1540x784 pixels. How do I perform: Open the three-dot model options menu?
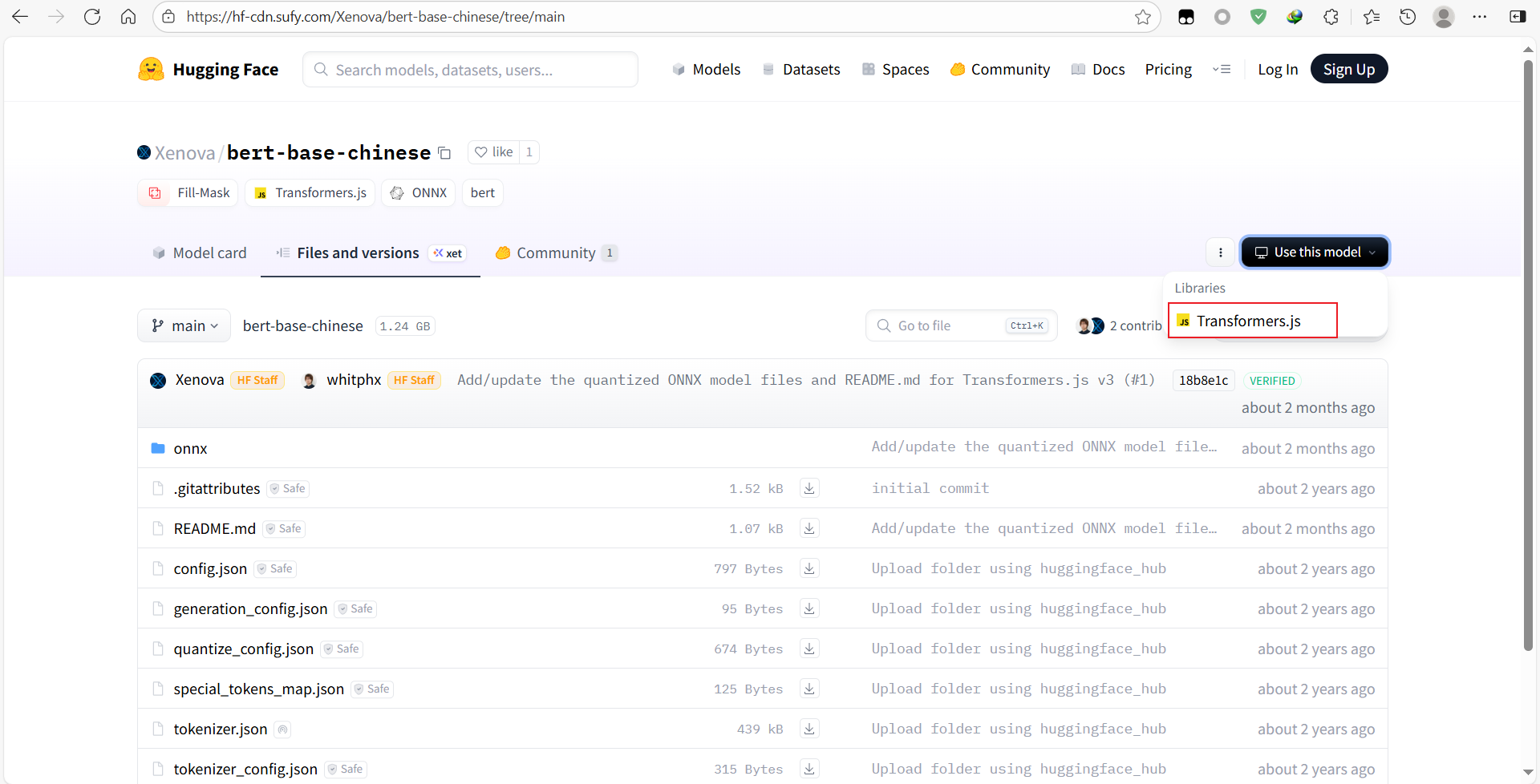point(1221,253)
